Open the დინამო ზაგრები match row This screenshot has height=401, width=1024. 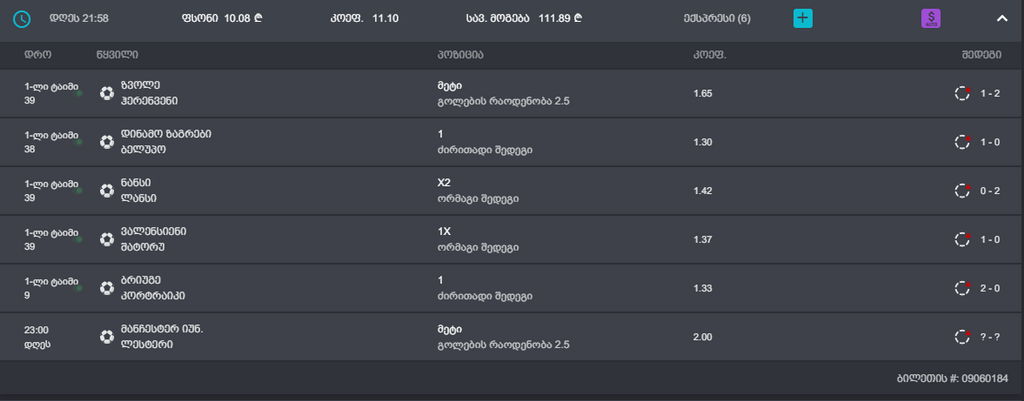[x=165, y=142]
